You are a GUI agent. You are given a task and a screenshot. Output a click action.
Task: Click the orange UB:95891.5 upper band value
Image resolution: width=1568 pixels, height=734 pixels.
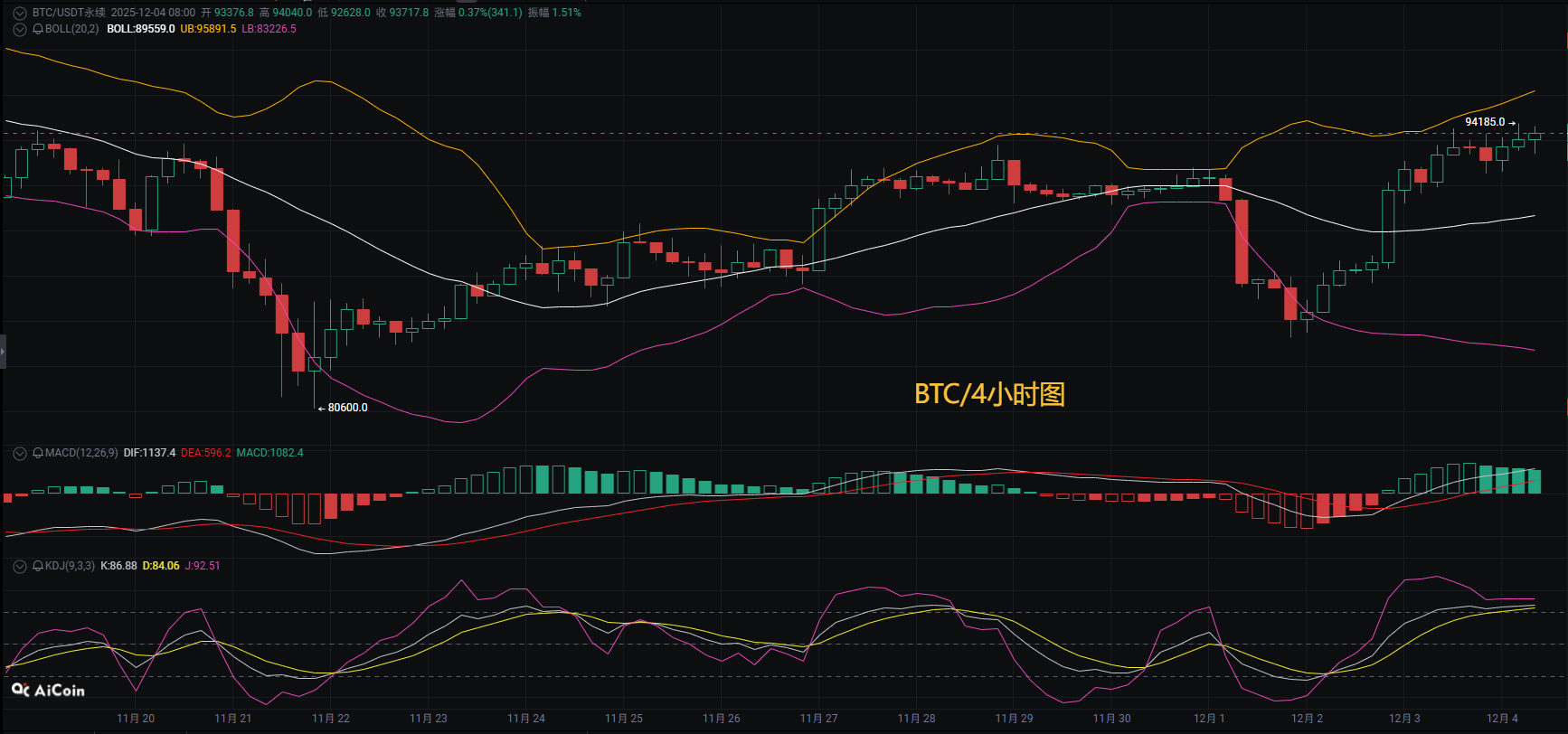click(208, 29)
